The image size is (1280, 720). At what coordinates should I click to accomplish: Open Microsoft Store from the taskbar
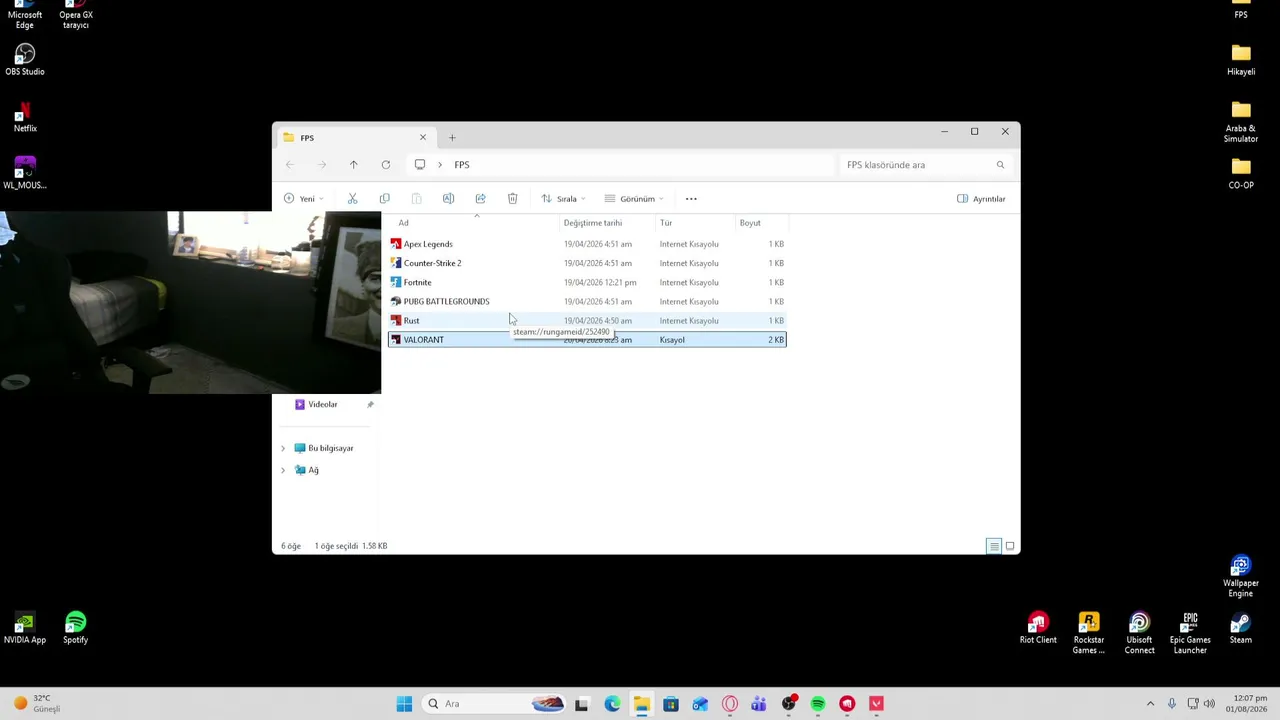tap(671, 704)
